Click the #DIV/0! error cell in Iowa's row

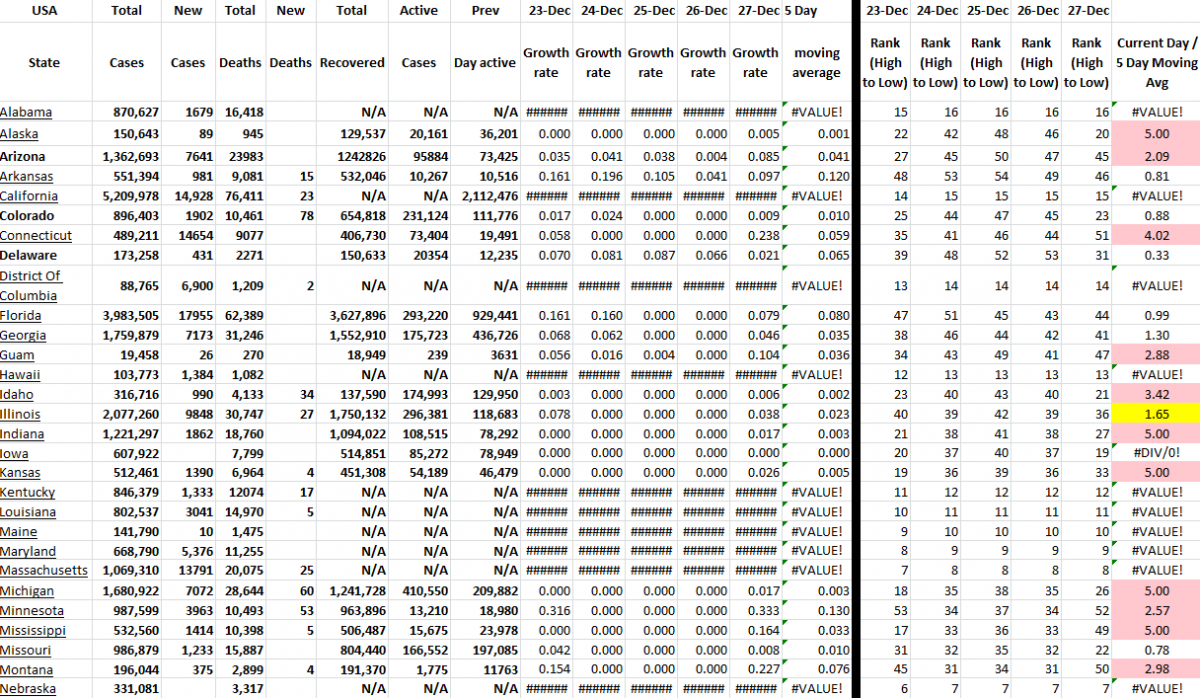1156,453
